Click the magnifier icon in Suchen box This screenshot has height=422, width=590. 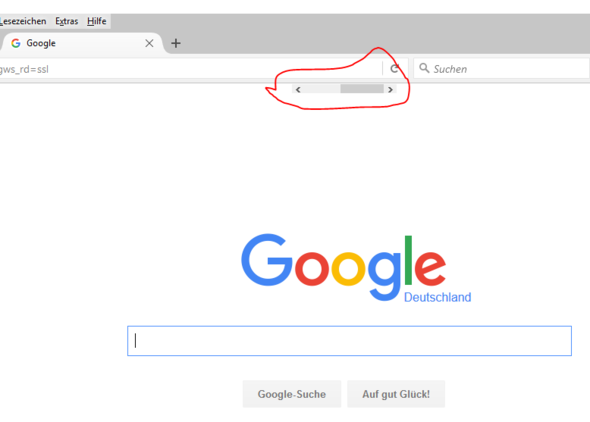(x=424, y=68)
